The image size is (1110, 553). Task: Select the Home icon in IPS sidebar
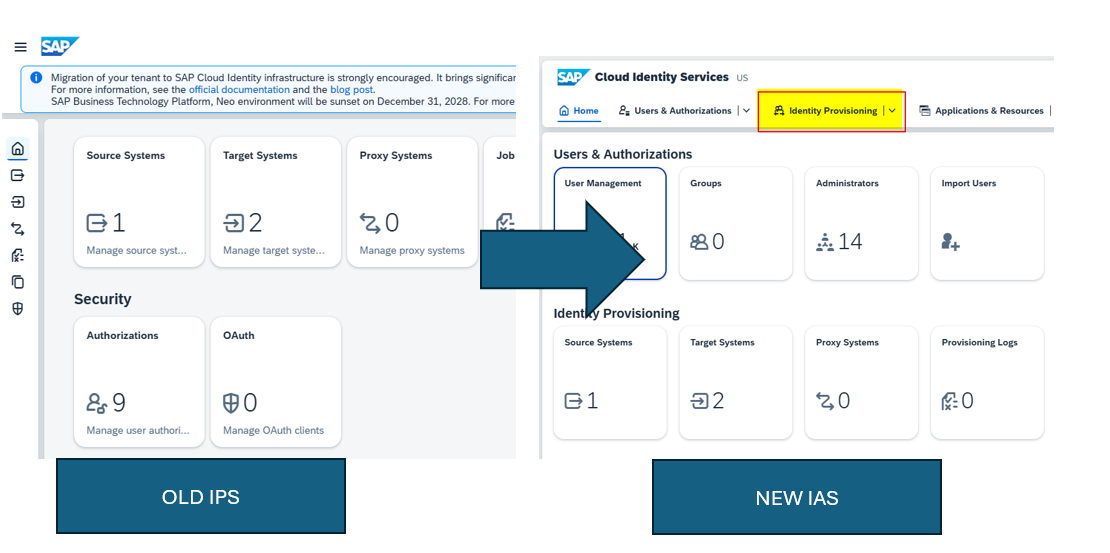pyautogui.click(x=18, y=149)
